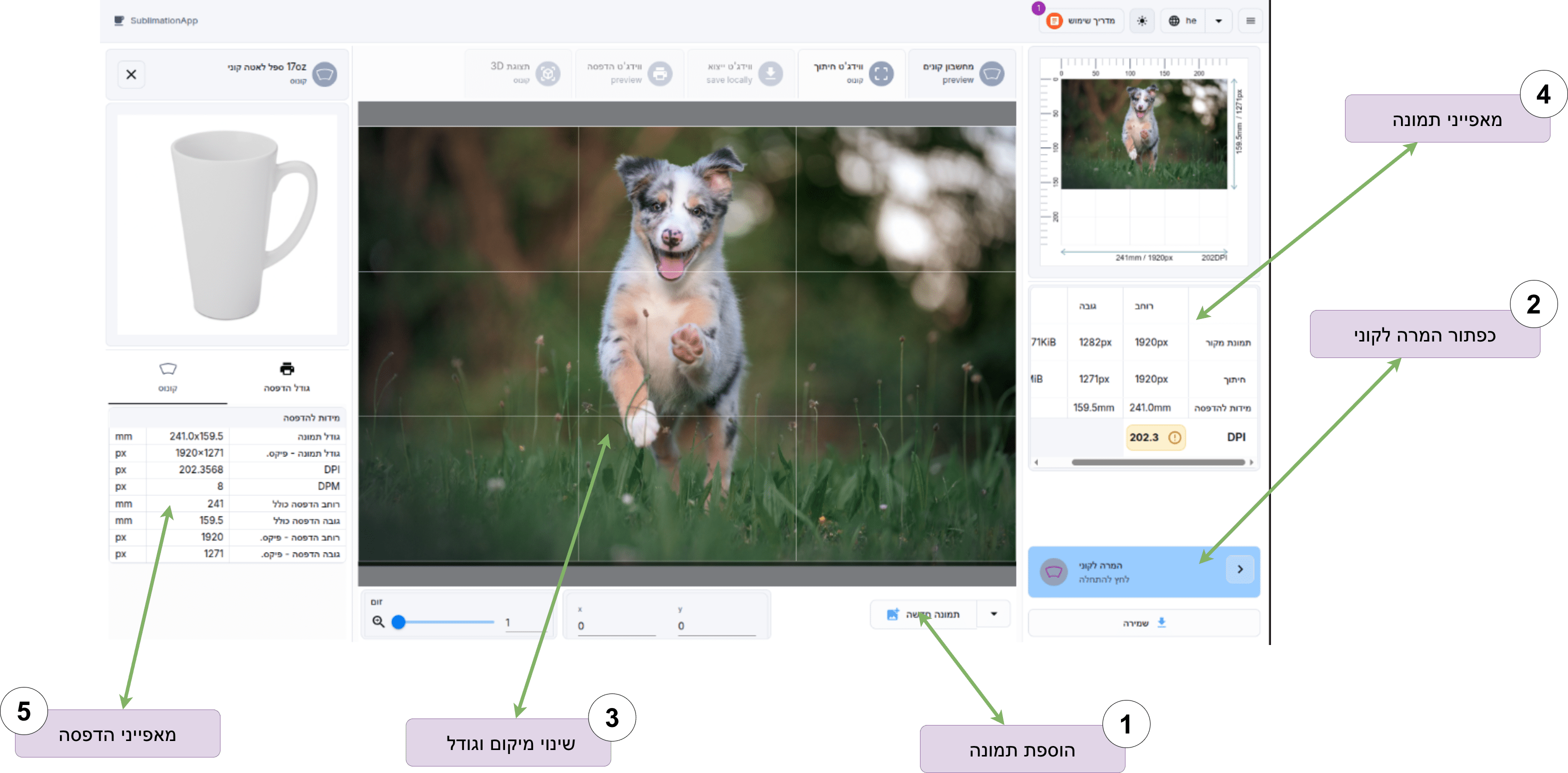Open the cone calculator preview
Screen dimensions: 1568x773
click(x=961, y=73)
